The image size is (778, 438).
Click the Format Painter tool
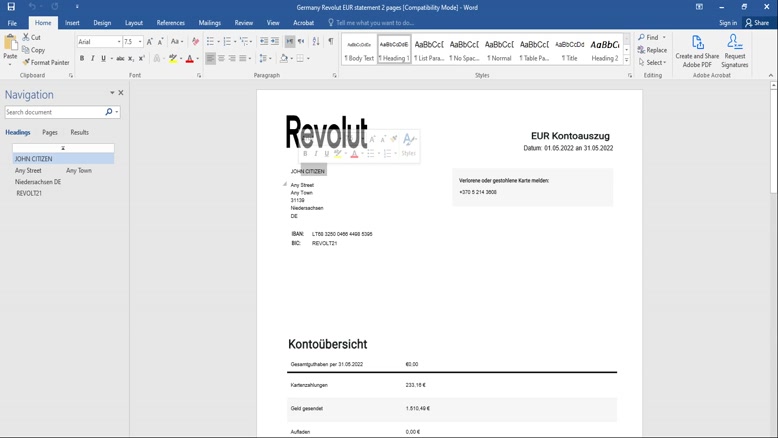46,62
